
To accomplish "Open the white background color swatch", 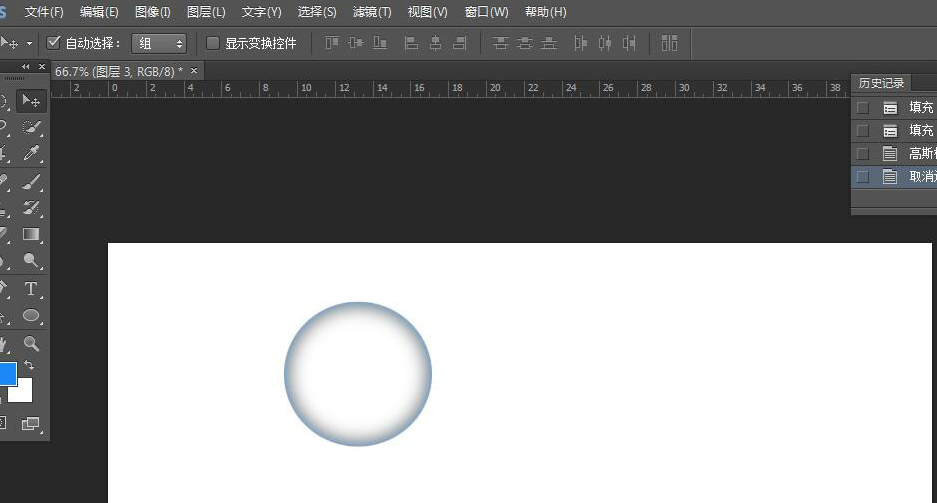I will tap(23, 394).
